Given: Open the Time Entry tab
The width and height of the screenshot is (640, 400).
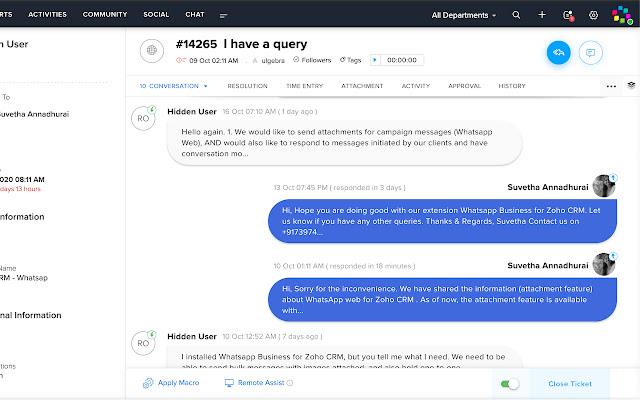Looking at the screenshot, I should pyautogui.click(x=304, y=86).
